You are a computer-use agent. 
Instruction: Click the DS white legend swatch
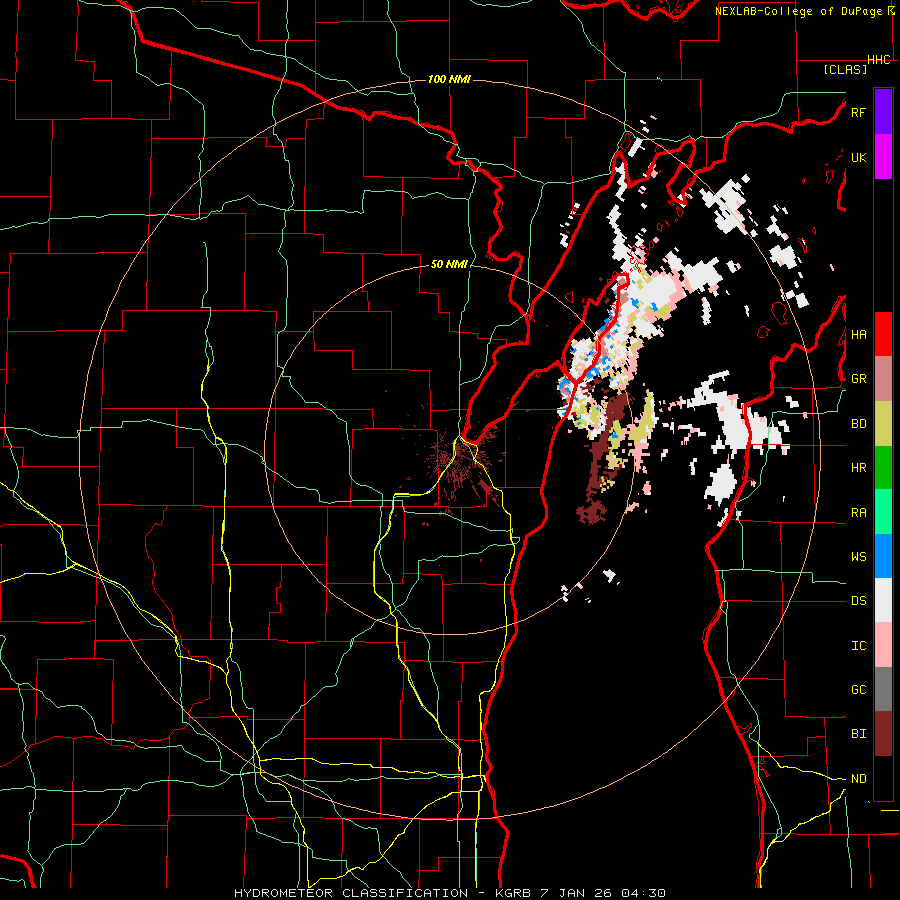point(883,600)
